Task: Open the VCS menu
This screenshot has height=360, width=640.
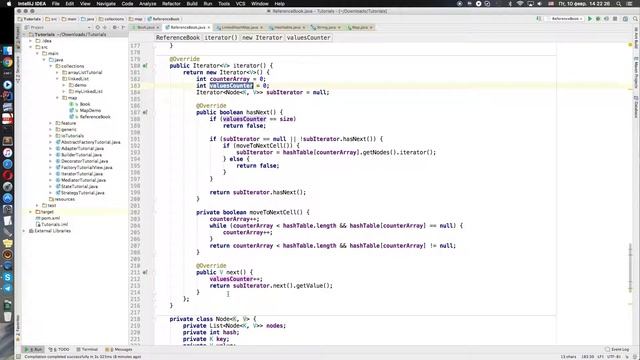Action: (x=240, y=4)
